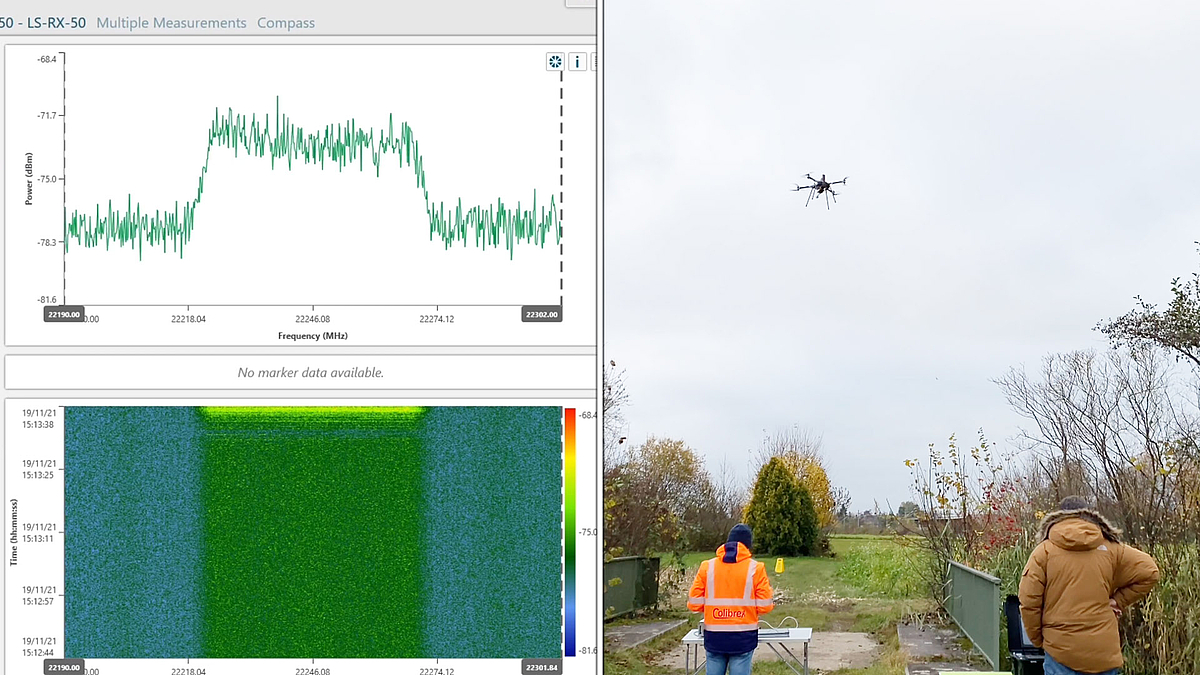Viewport: 1200px width, 675px height.
Task: Open the info "i" icon on spectrum chart
Action: [577, 62]
